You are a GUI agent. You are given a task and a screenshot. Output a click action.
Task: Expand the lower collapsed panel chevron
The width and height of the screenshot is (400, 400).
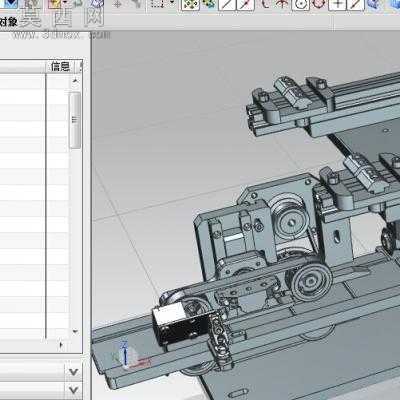coord(73,389)
